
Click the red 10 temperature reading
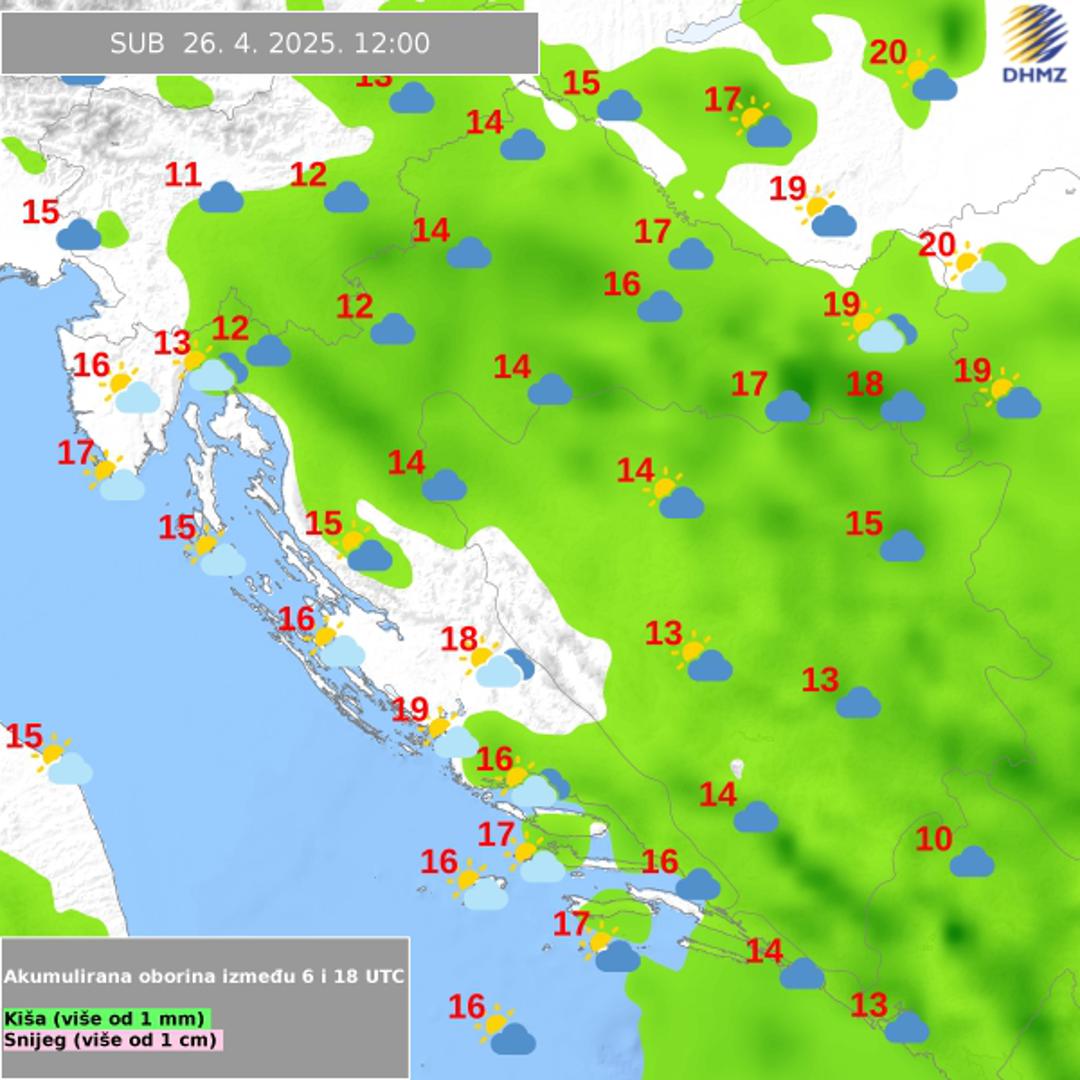(934, 840)
